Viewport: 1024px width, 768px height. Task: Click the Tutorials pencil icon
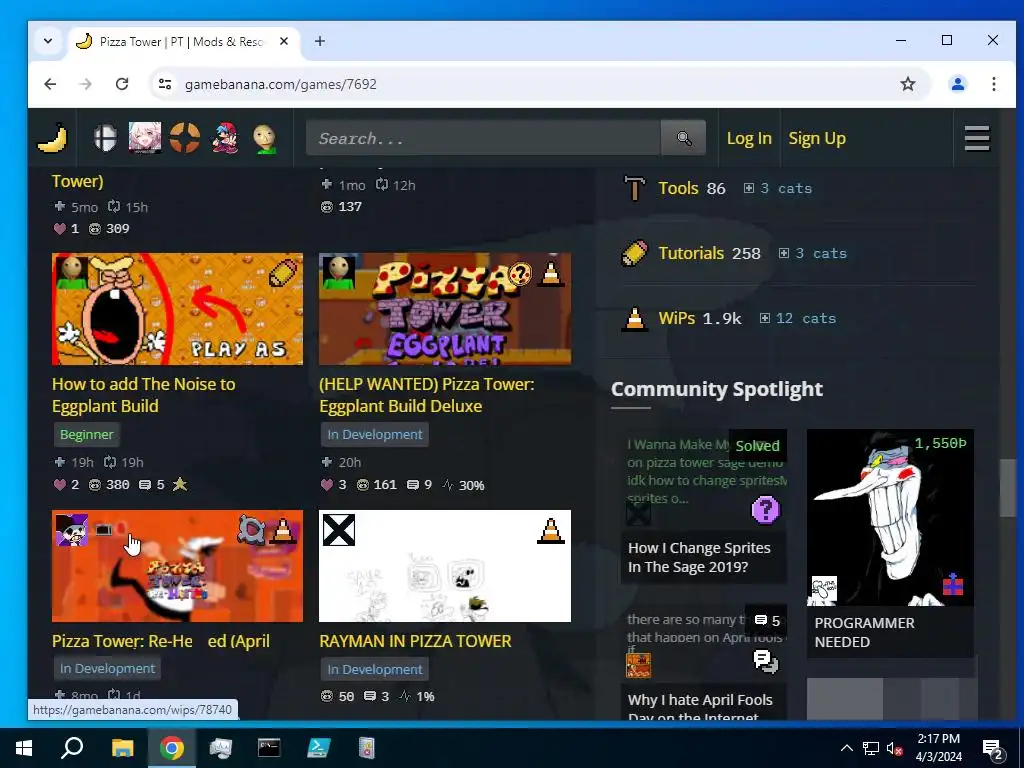point(634,253)
